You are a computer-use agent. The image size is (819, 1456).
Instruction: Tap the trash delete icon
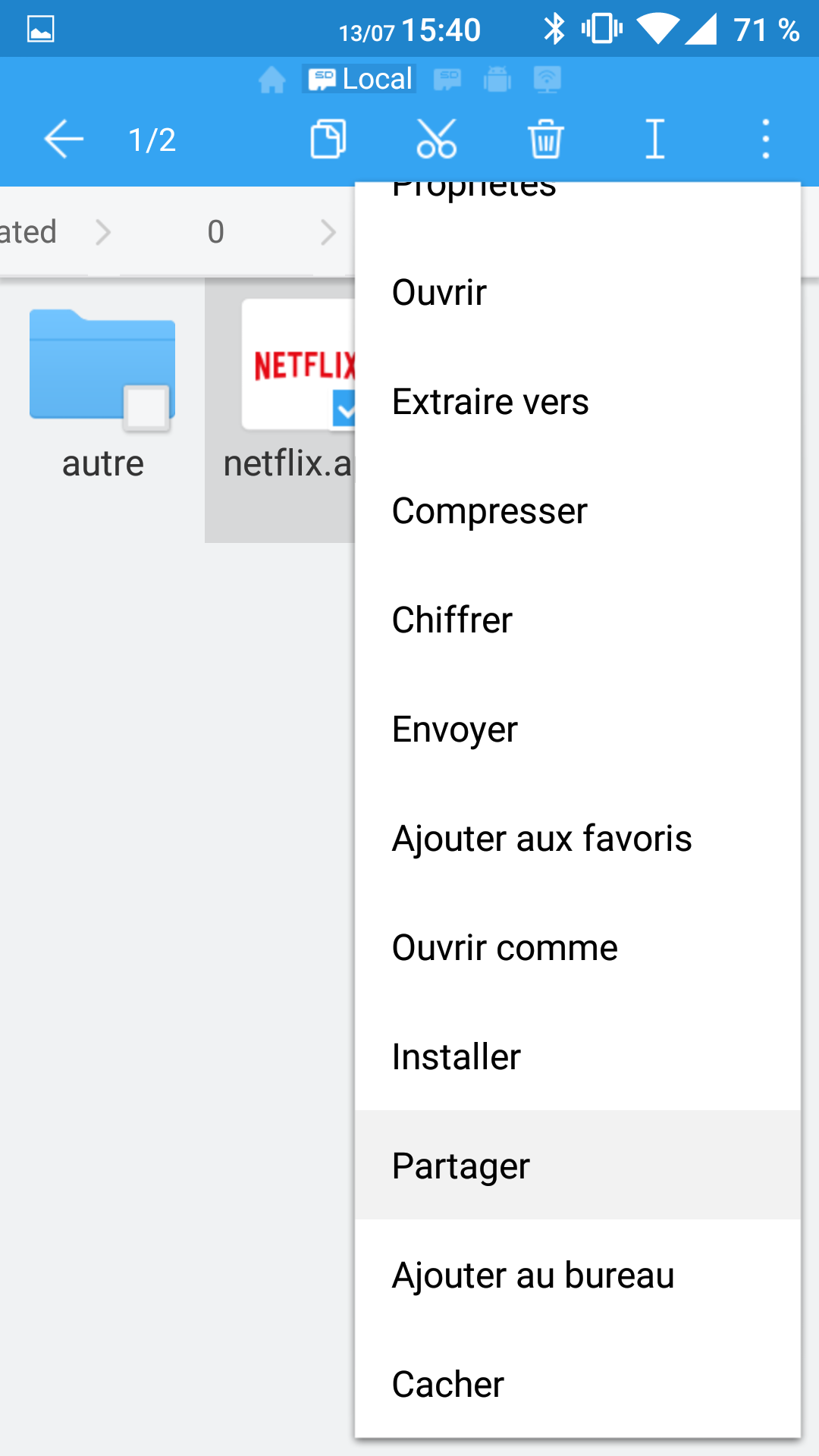point(545,140)
